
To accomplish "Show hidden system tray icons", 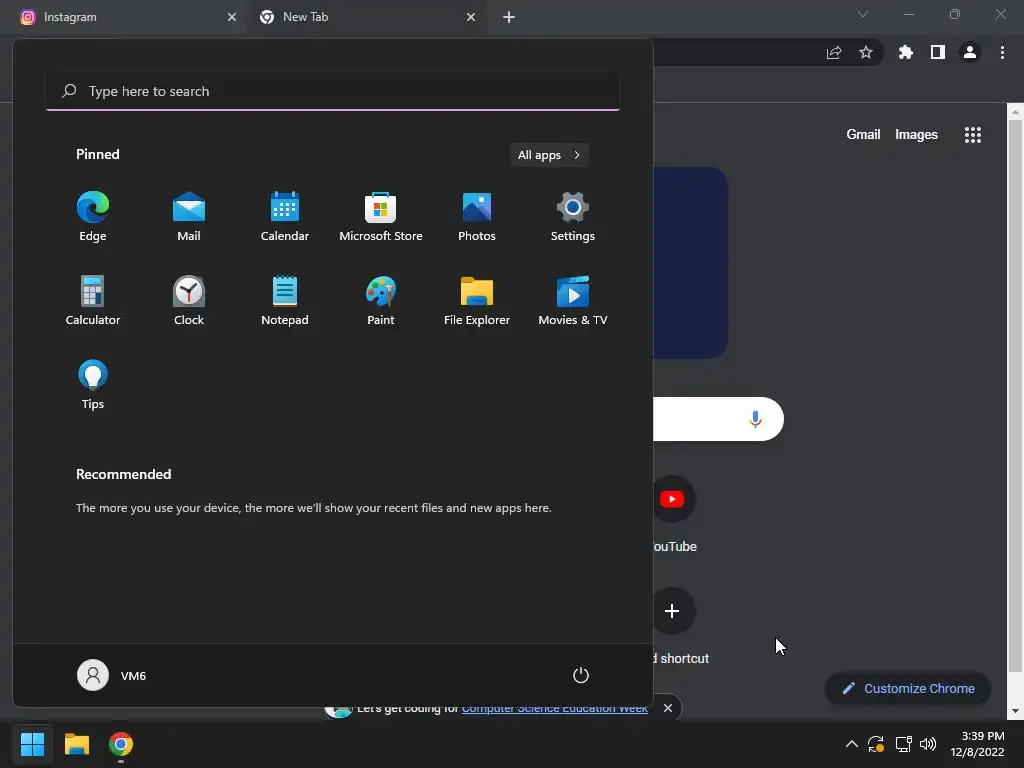I will tap(852, 744).
